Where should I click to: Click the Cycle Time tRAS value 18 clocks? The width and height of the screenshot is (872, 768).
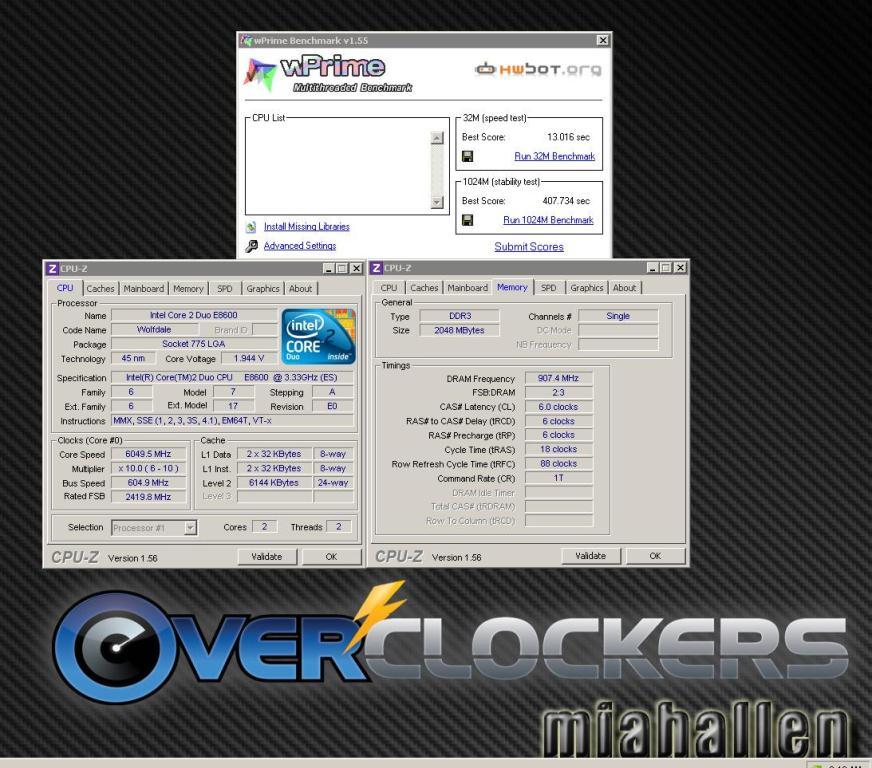click(558, 449)
